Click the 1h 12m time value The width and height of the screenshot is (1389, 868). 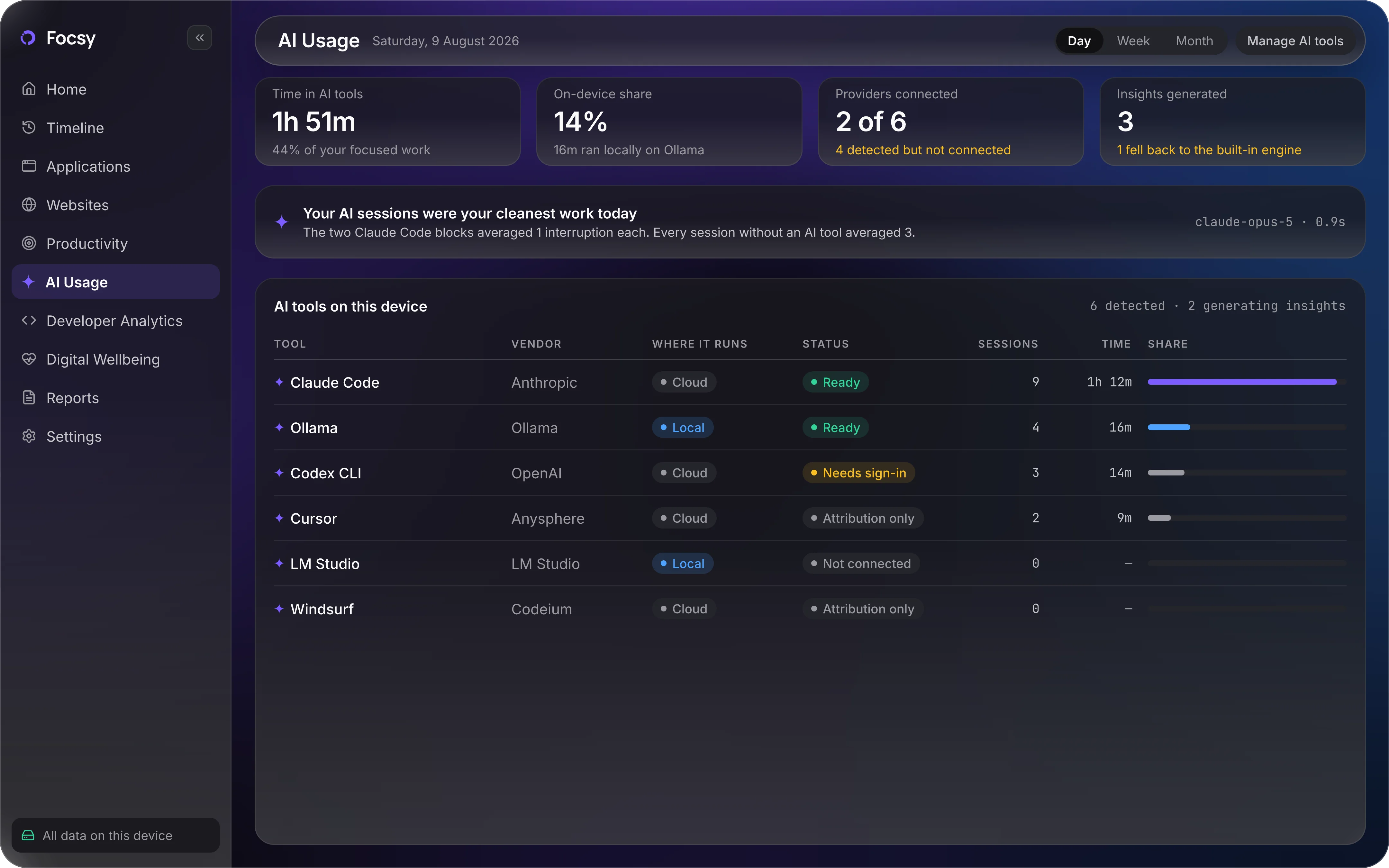point(1109,382)
